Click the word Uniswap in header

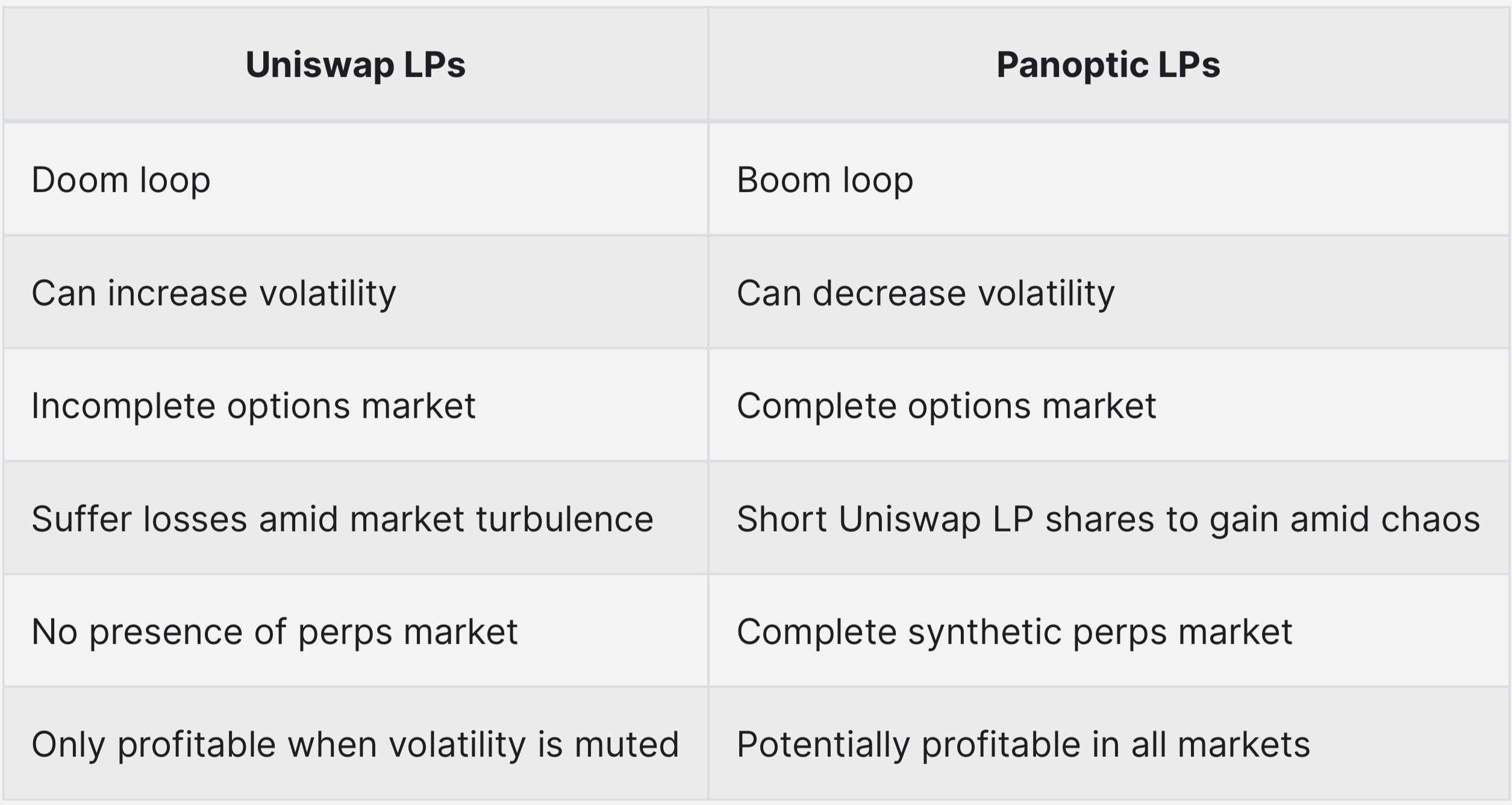[320, 65]
